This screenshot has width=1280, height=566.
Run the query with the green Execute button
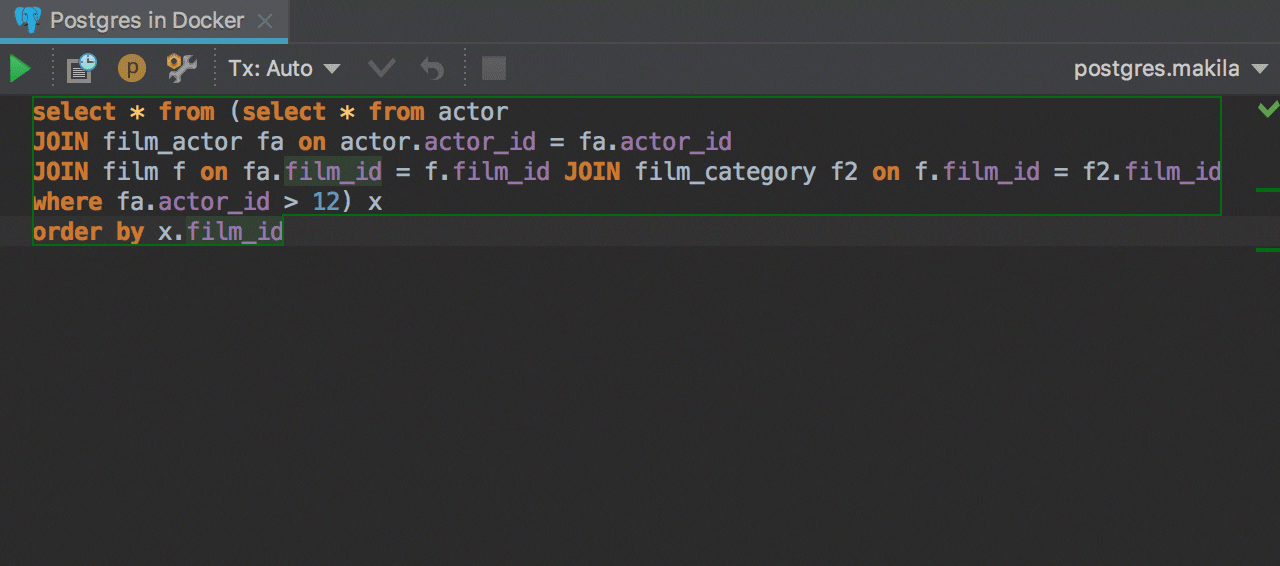click(x=20, y=69)
